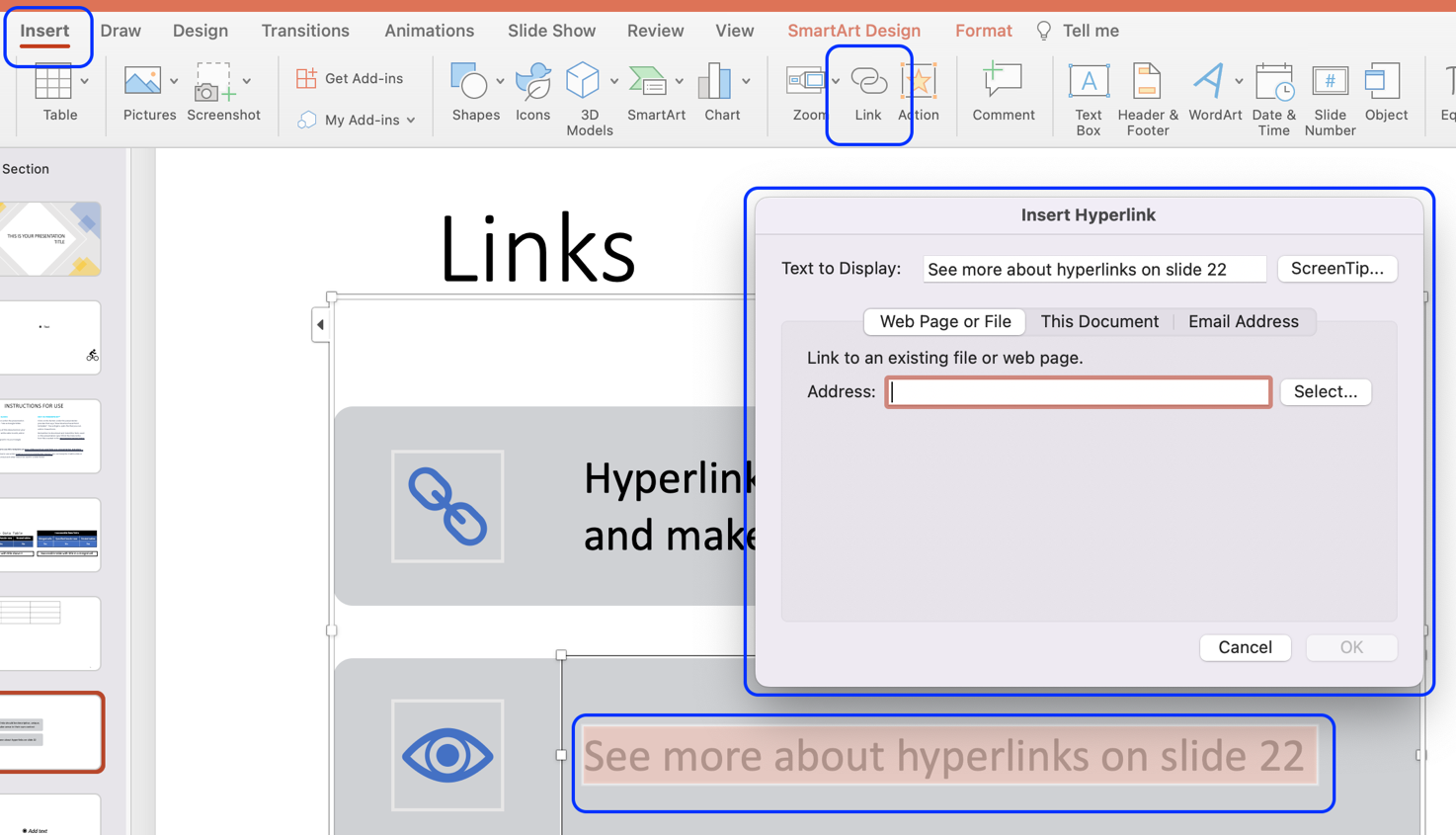Expand the Table dropdown arrow

(x=84, y=80)
